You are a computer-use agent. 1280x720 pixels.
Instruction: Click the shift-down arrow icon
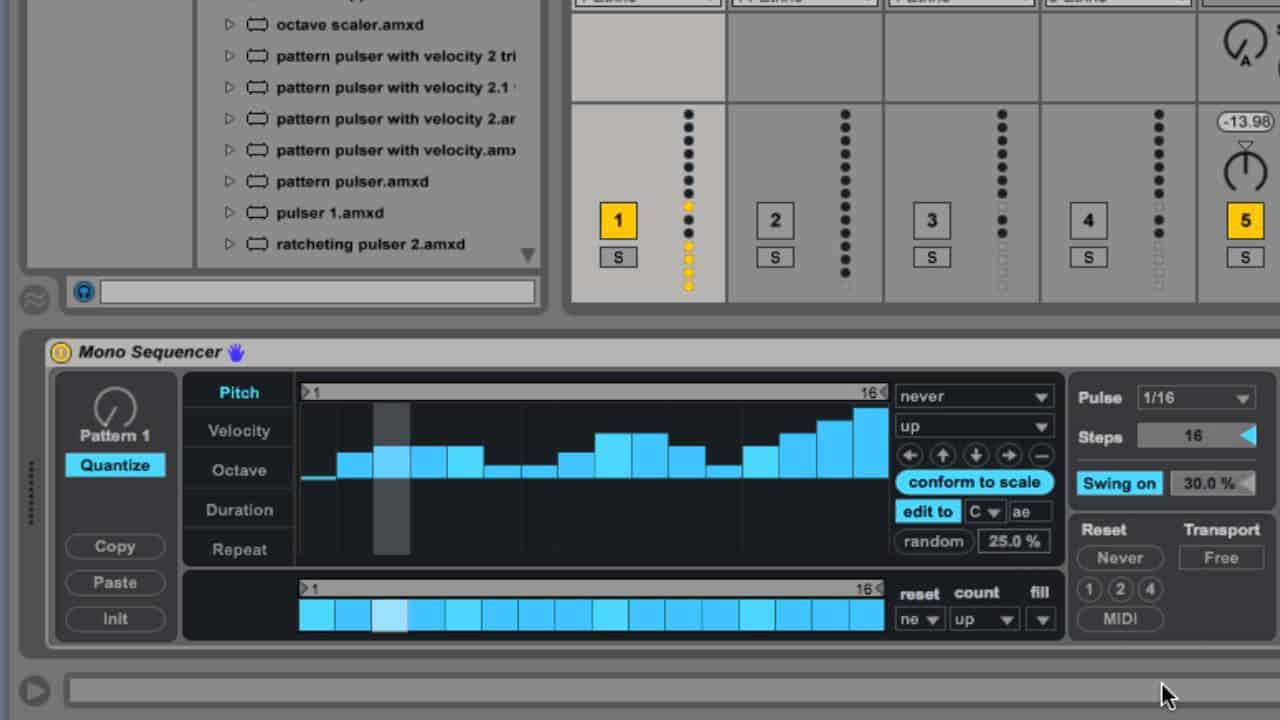click(975, 455)
